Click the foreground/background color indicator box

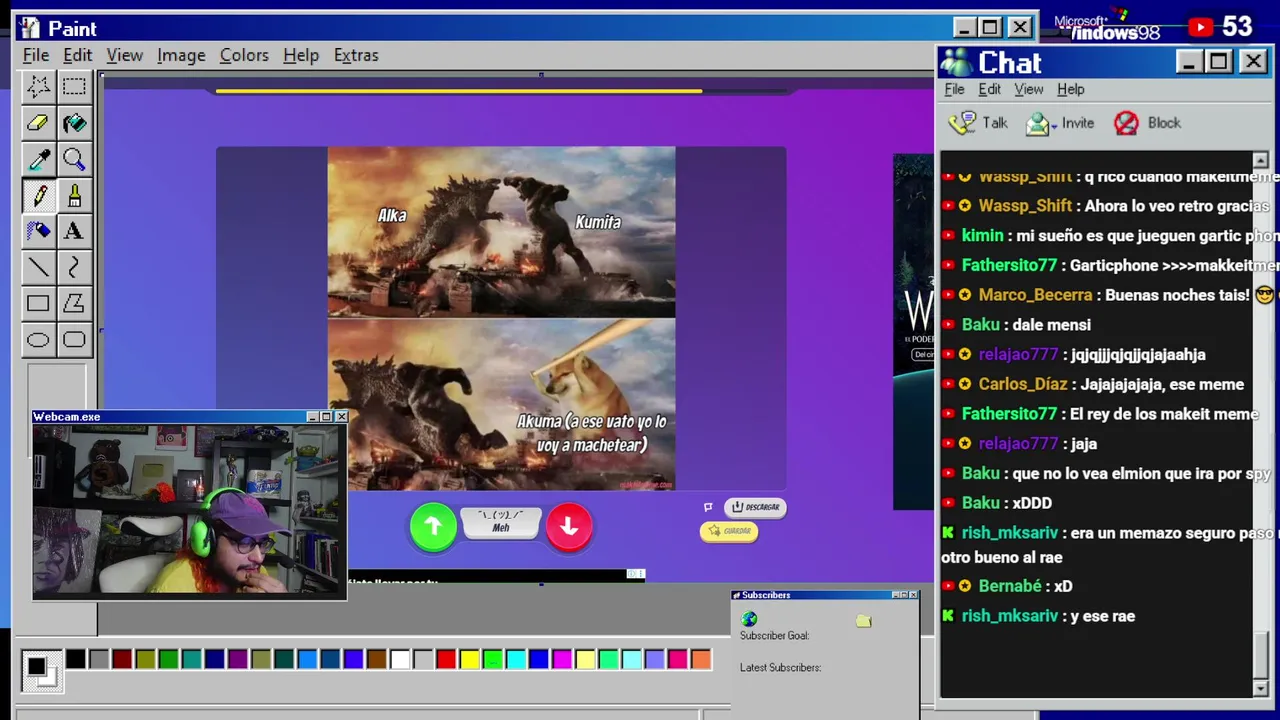tap(41, 669)
